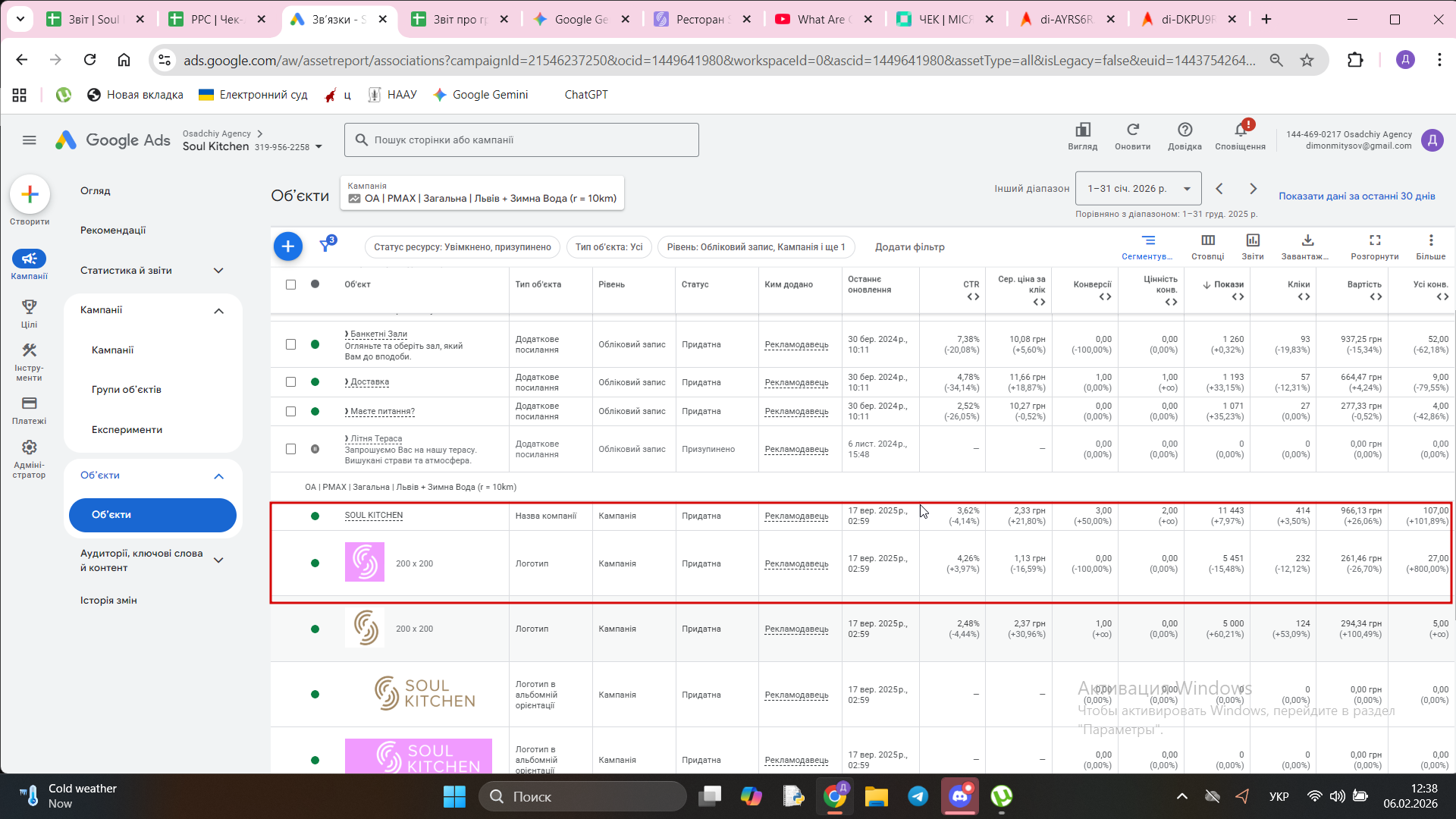Expand the Статистика й звіти section
This screenshot has height=819, width=1456.
(218, 271)
